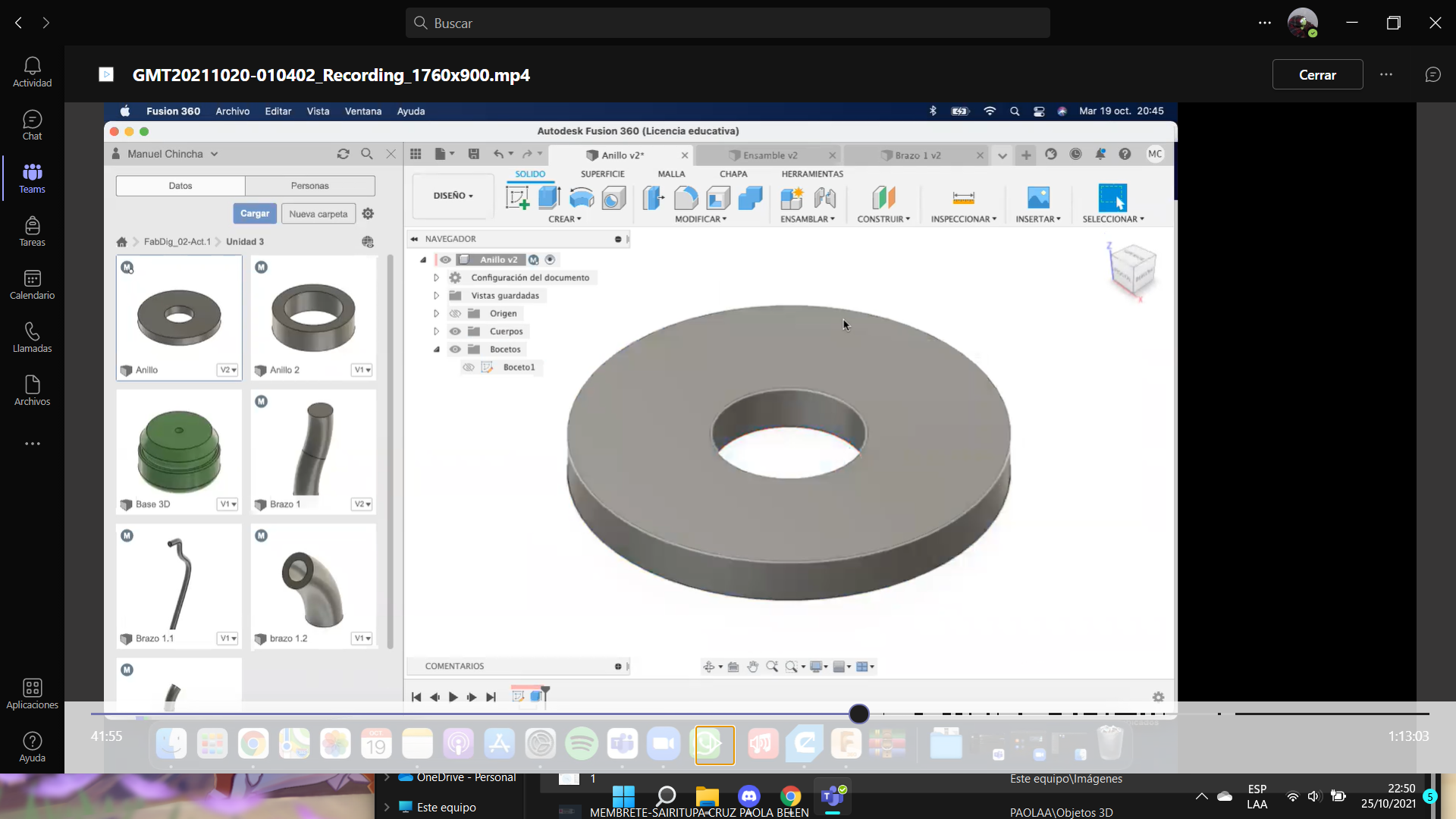The height and width of the screenshot is (819, 1456).
Task: Toggle visibility of Origen folder
Action: (455, 313)
